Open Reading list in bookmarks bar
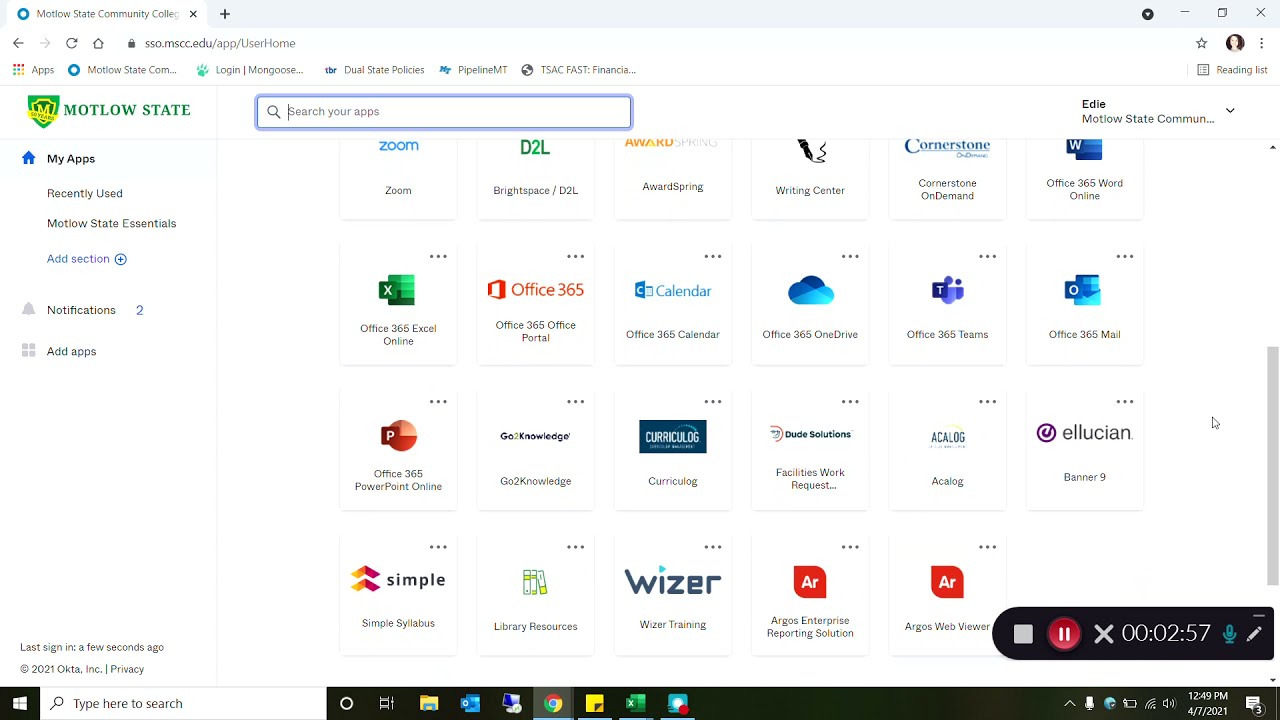Screen dimensions: 1280x720 (x=1232, y=70)
